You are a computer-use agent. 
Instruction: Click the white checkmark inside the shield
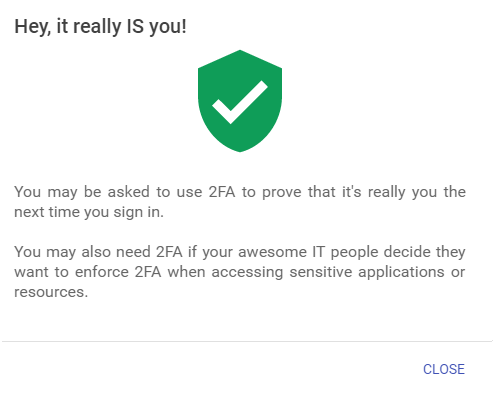pos(240,102)
